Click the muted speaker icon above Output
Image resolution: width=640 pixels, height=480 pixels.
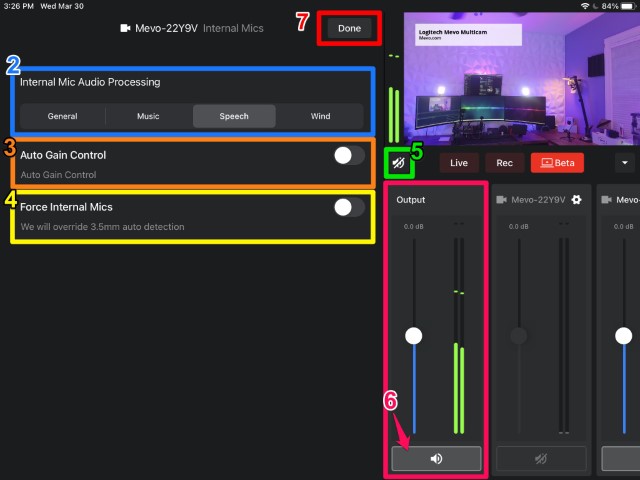pos(398,162)
